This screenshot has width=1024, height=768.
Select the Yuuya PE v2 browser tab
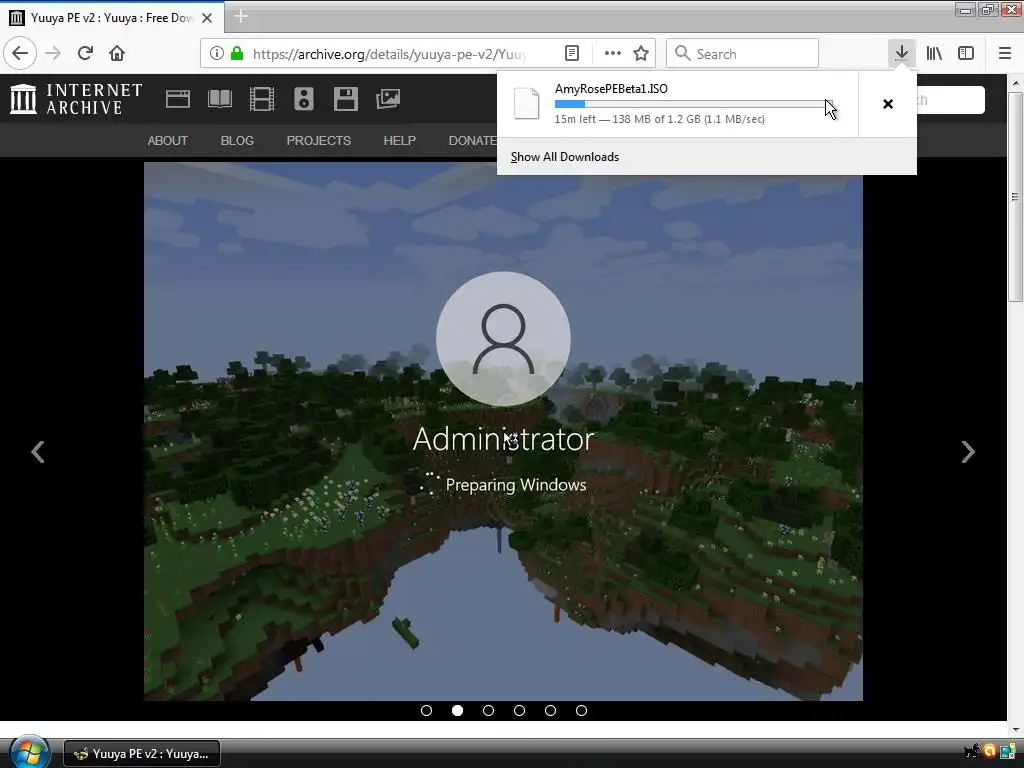[x=112, y=18]
